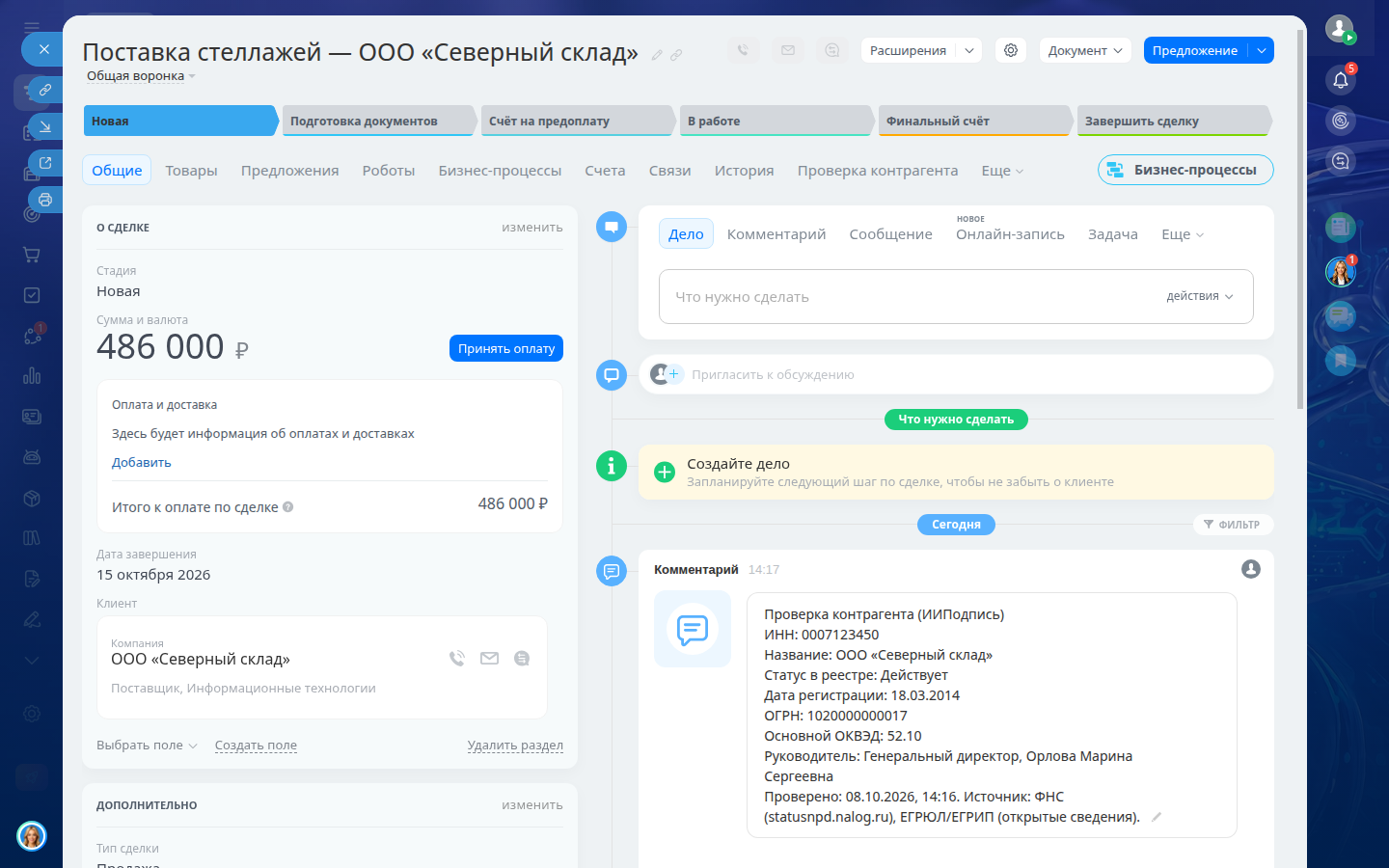1389x868 pixels.
Task: Select the Комментарий tab in the timeline editor
Action: click(x=776, y=234)
